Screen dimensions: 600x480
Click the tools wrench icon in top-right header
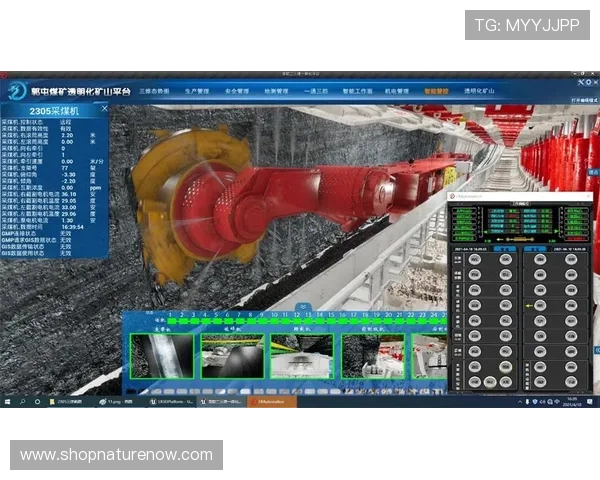click(x=581, y=82)
